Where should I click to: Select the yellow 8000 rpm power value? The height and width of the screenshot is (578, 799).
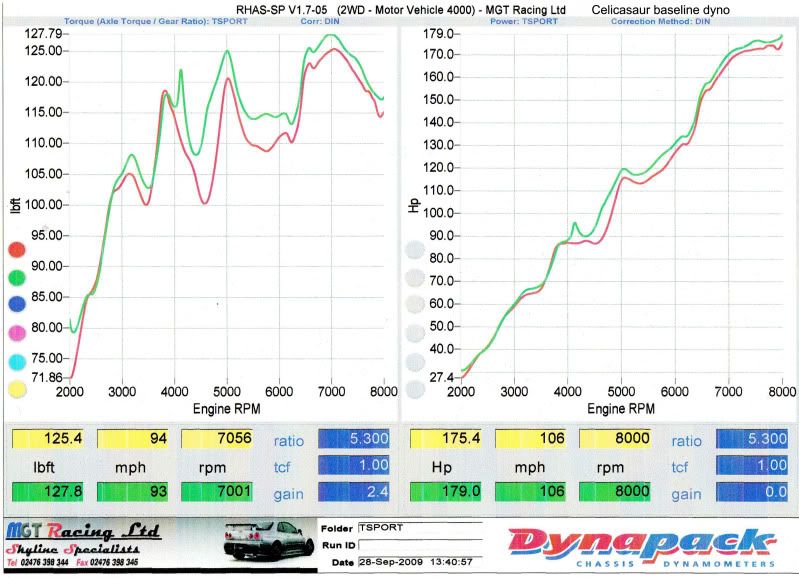[615, 438]
